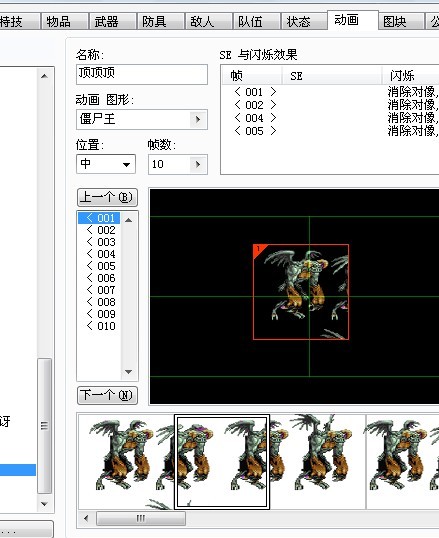Viewport: 439px width, 538px height.
Task: Select the highlighted blue entry in left list
Action: point(18,470)
